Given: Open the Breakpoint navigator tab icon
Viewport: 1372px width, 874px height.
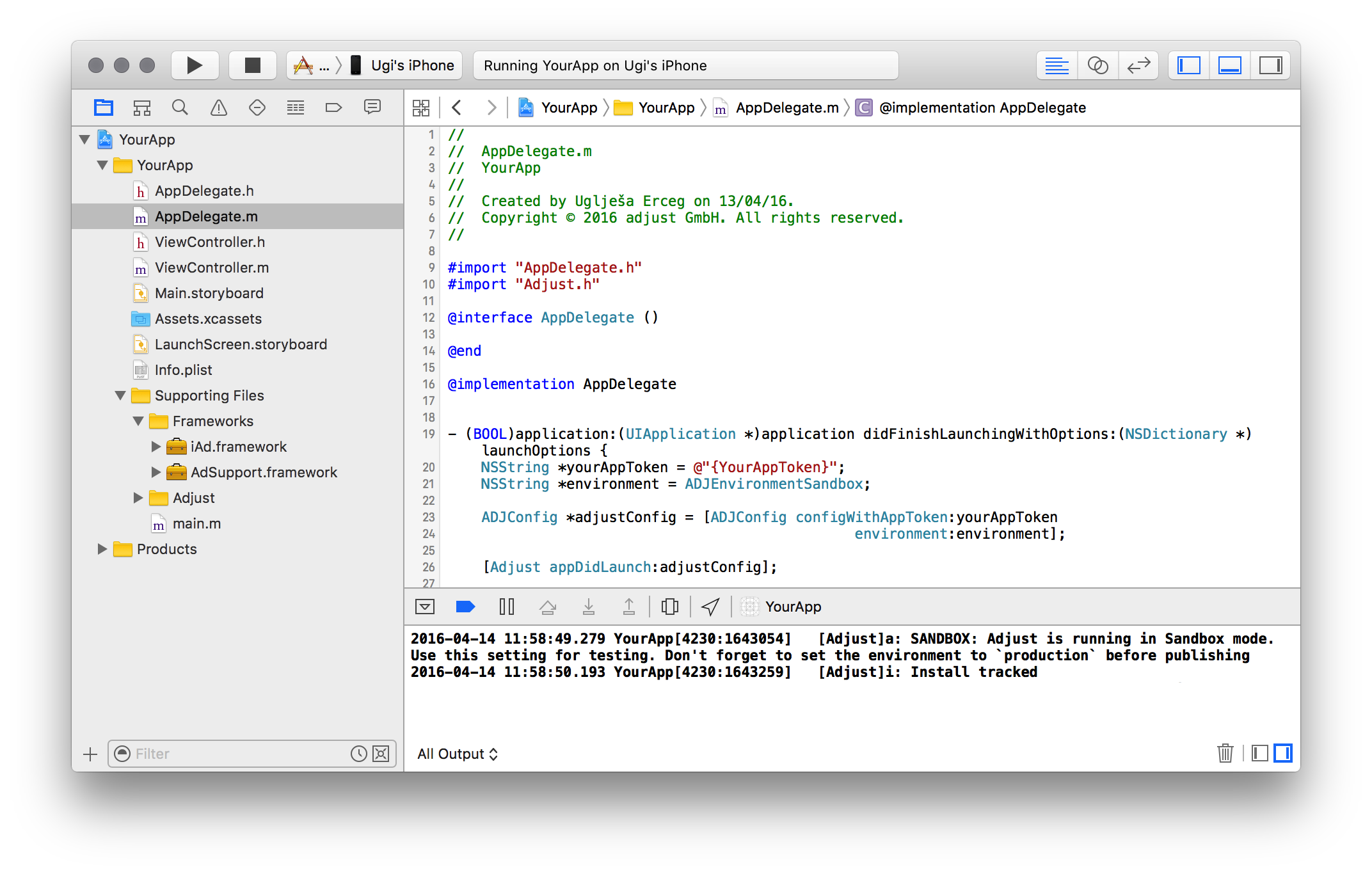Looking at the screenshot, I should coord(333,107).
